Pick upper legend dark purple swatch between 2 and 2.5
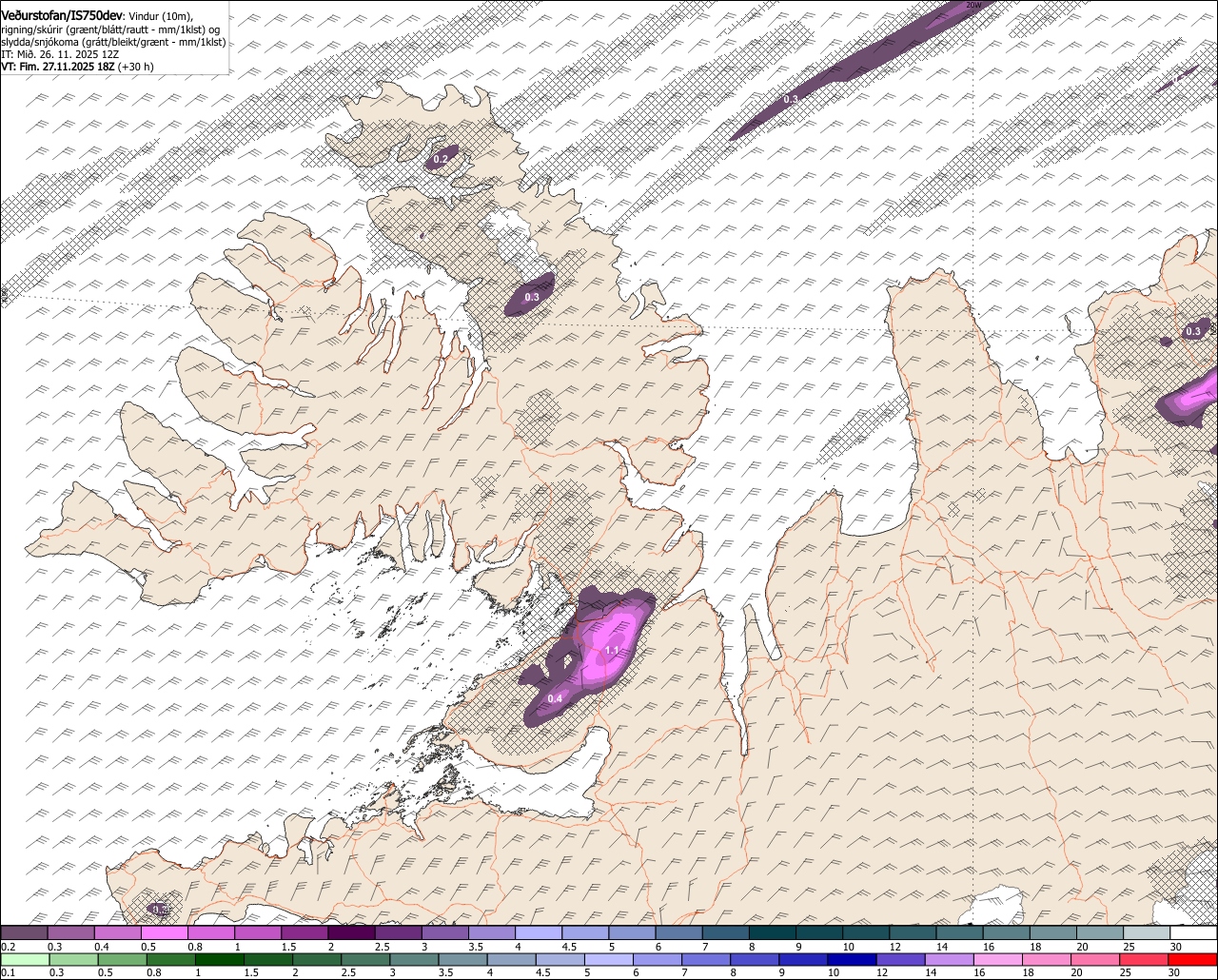Image resolution: width=1218 pixels, height=980 pixels. pyautogui.click(x=351, y=932)
